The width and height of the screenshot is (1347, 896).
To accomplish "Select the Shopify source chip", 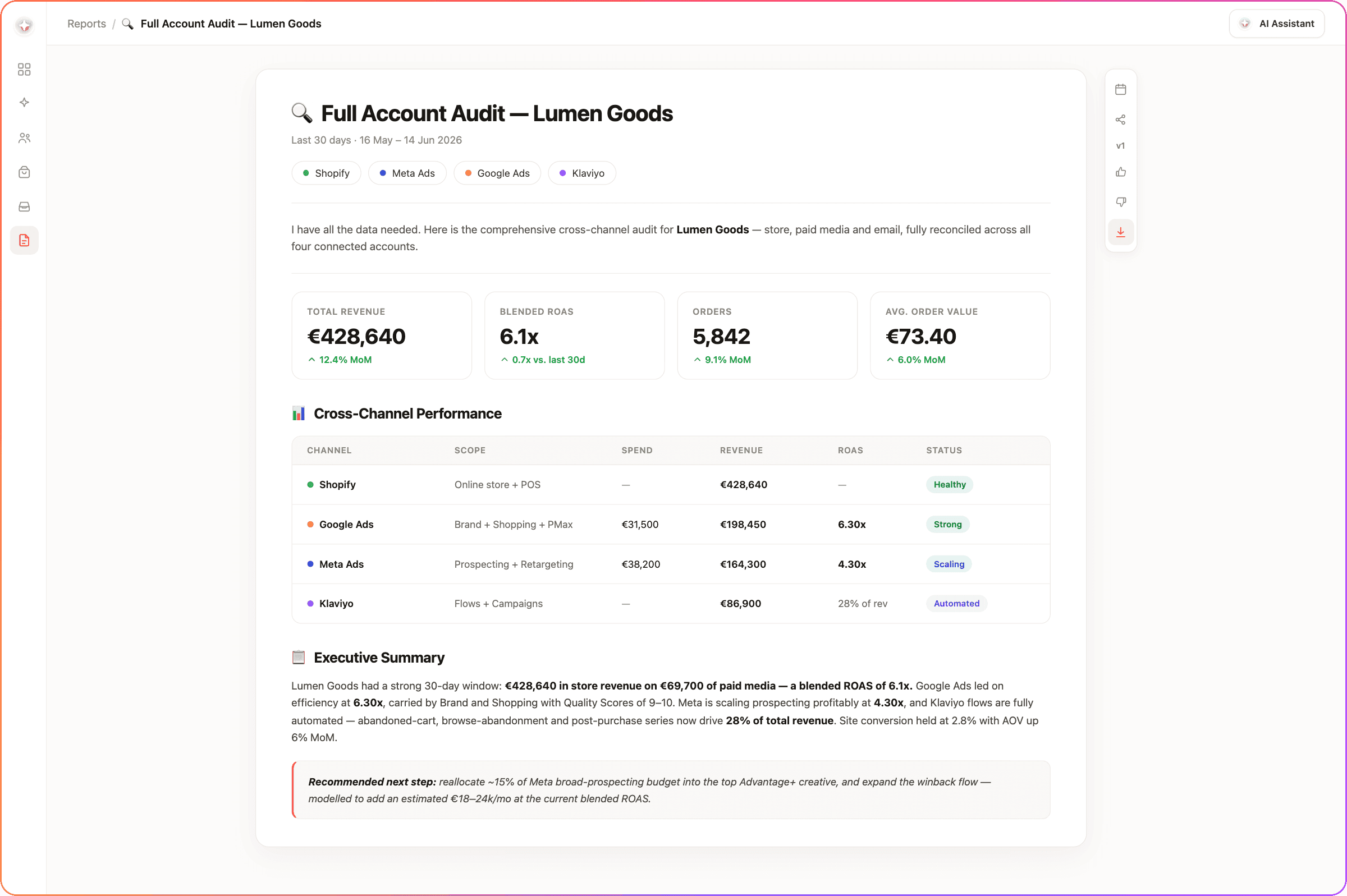I will [x=326, y=173].
